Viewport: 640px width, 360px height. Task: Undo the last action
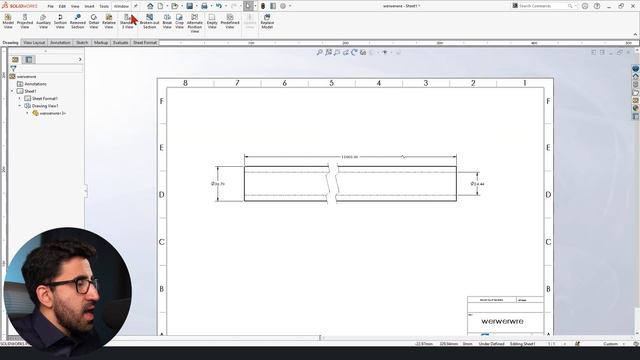[219, 6]
